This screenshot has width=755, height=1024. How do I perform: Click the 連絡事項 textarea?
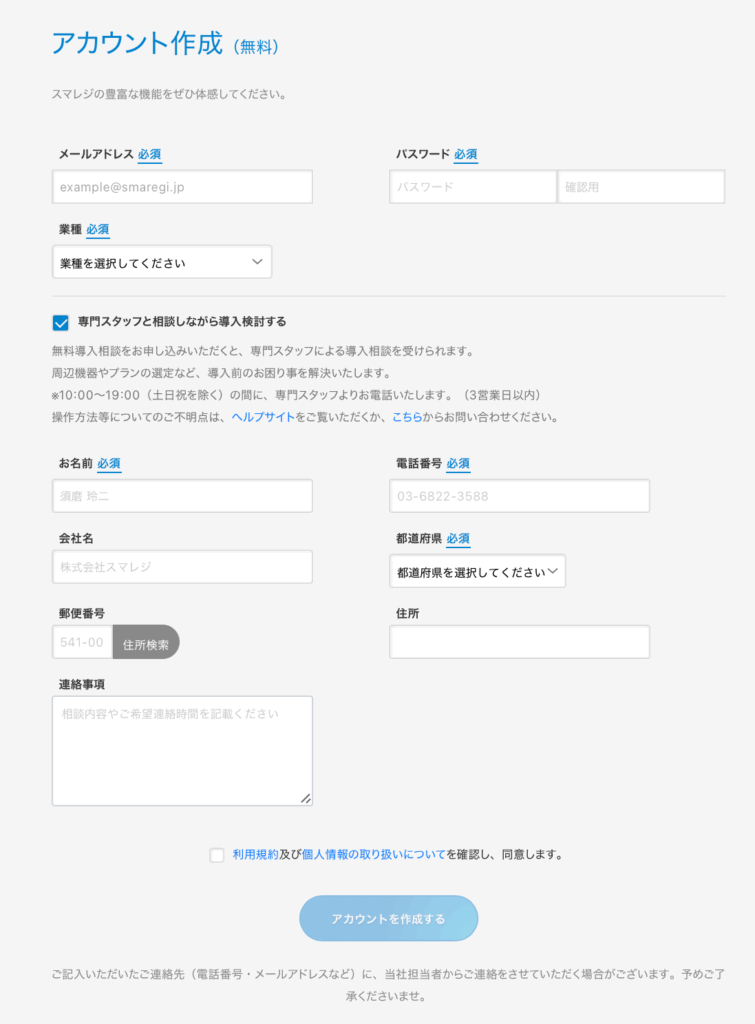pos(182,751)
